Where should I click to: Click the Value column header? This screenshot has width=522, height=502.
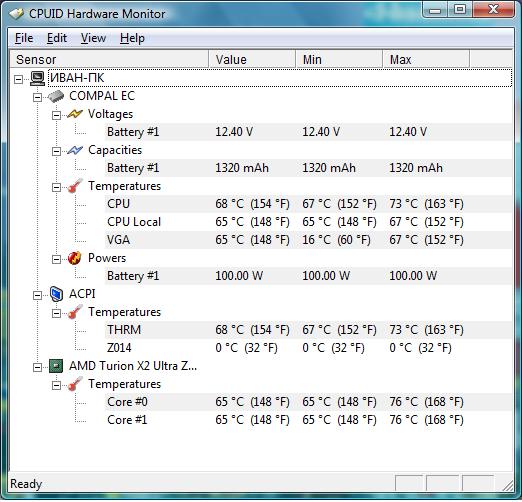[252, 59]
